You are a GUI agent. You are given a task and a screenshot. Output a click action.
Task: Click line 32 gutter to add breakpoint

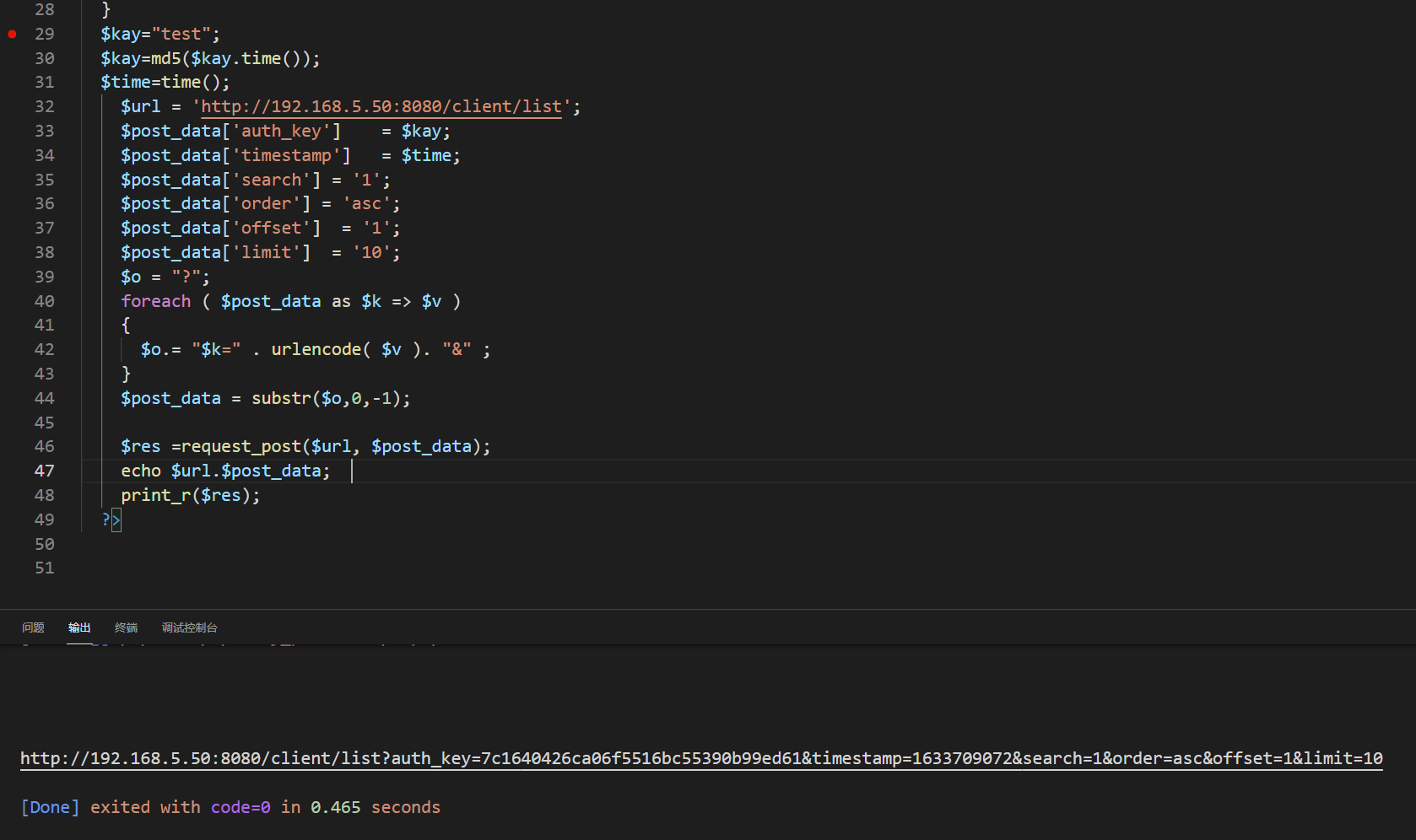[x=12, y=106]
